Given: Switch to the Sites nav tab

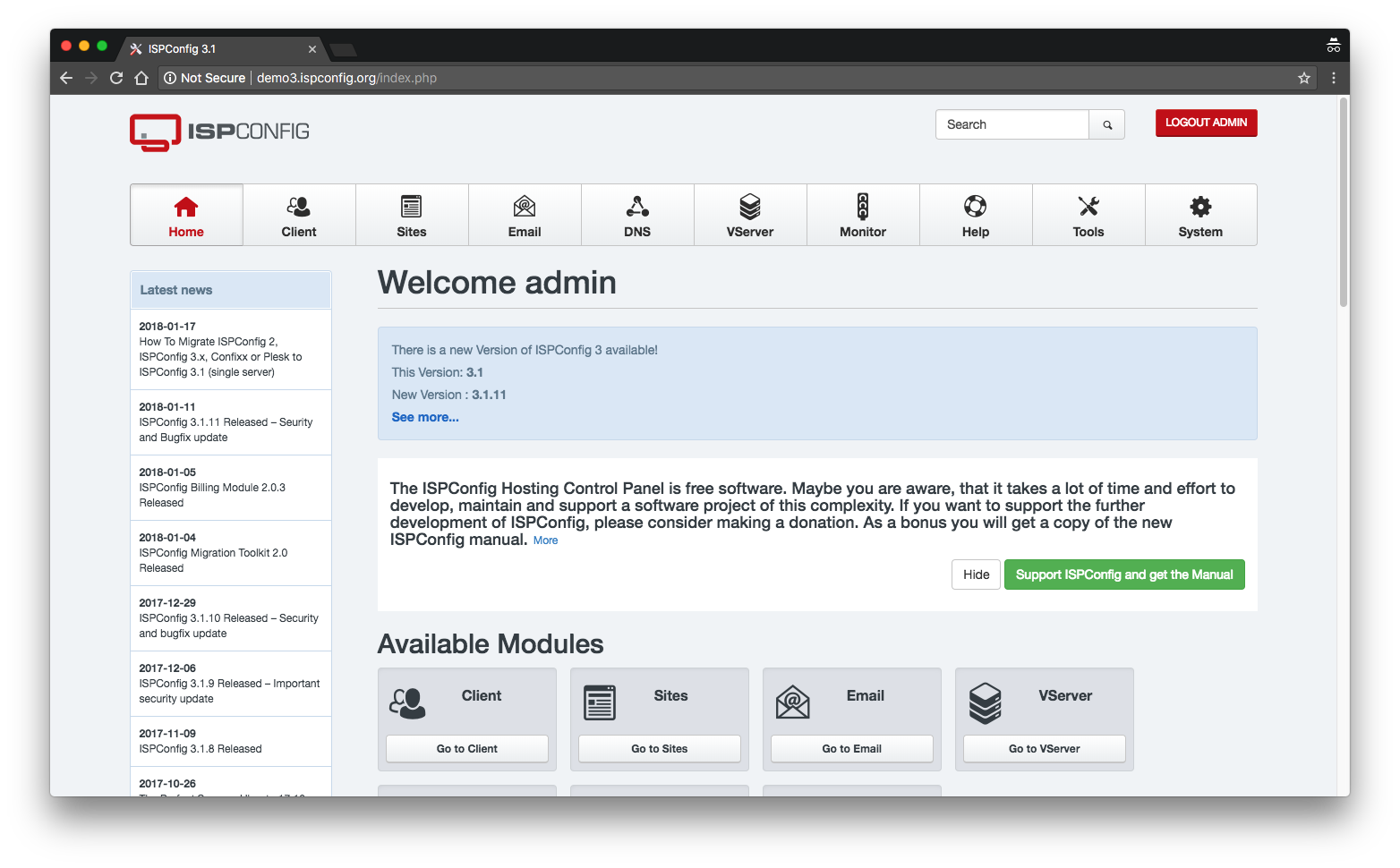Looking at the screenshot, I should click(412, 215).
